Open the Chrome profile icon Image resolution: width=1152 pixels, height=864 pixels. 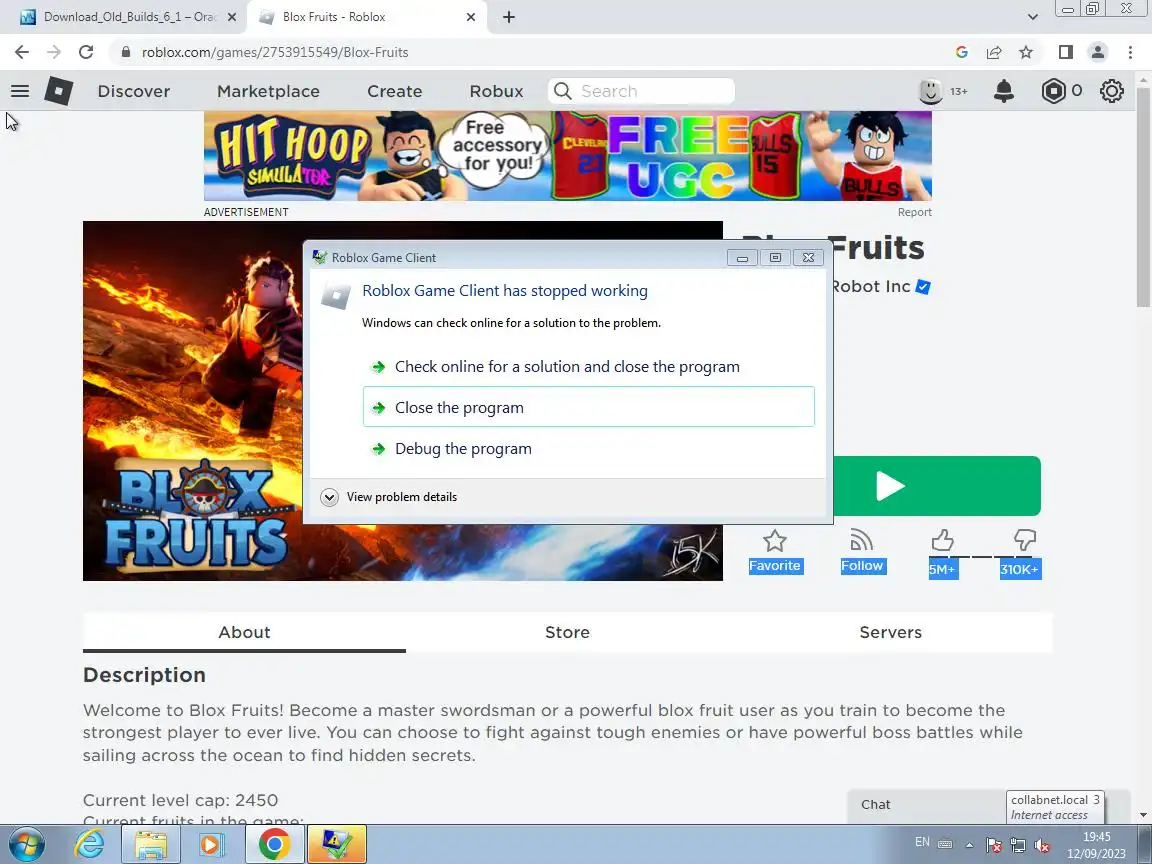(x=1098, y=52)
